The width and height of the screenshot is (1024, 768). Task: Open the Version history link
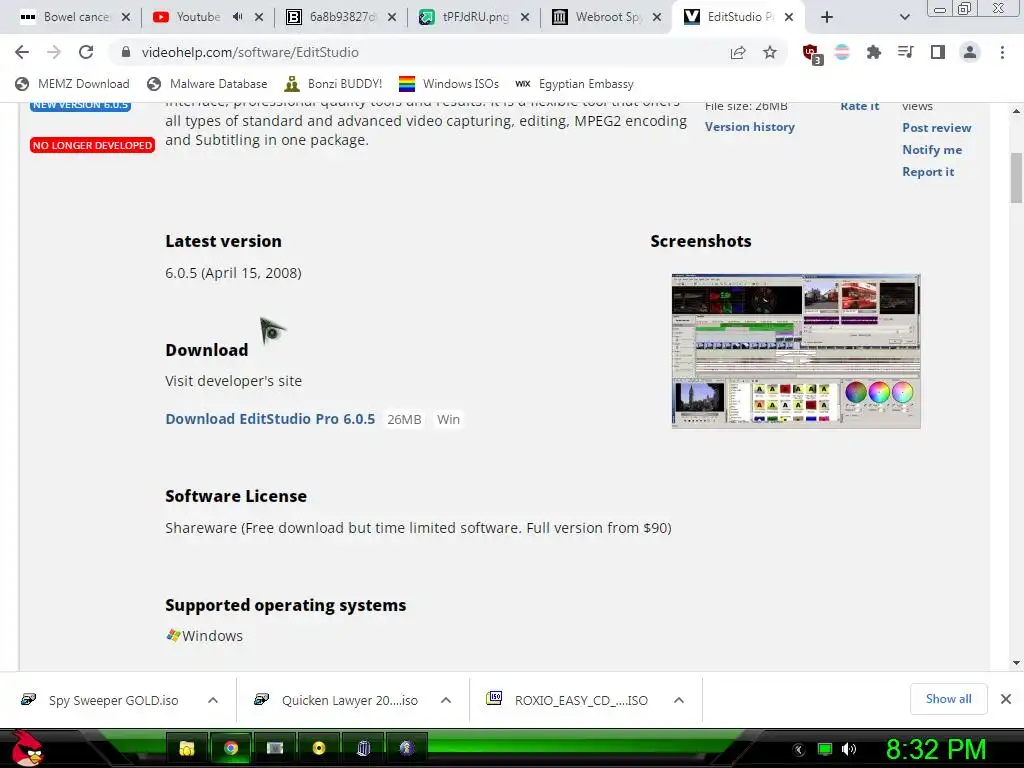pyautogui.click(x=750, y=127)
